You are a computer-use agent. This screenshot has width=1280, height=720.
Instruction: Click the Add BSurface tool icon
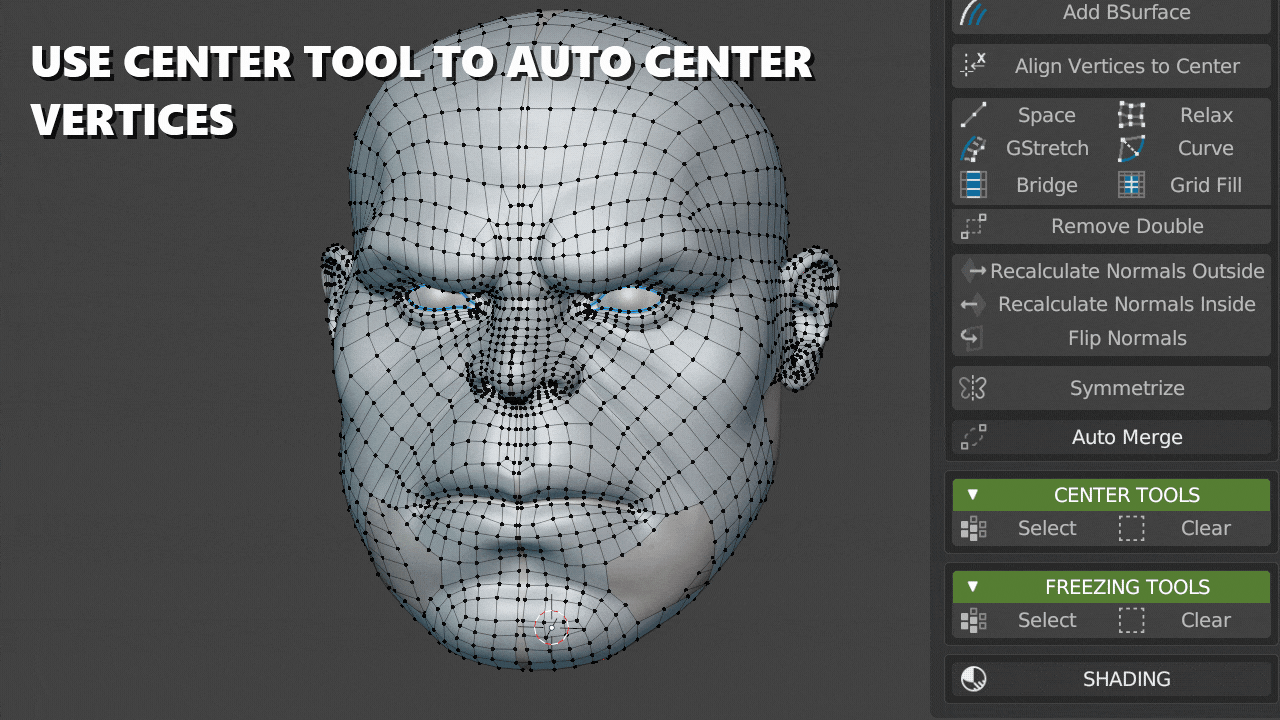971,13
